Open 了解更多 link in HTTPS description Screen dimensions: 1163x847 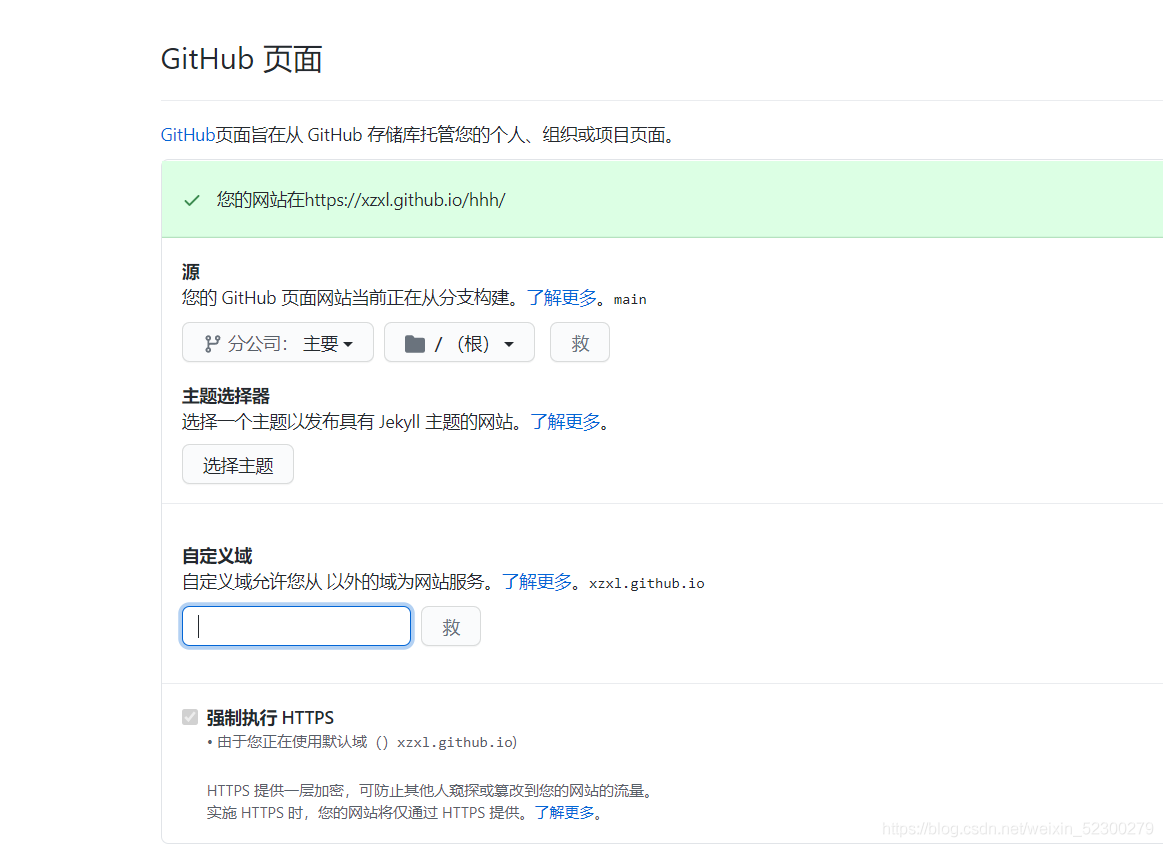click(564, 813)
